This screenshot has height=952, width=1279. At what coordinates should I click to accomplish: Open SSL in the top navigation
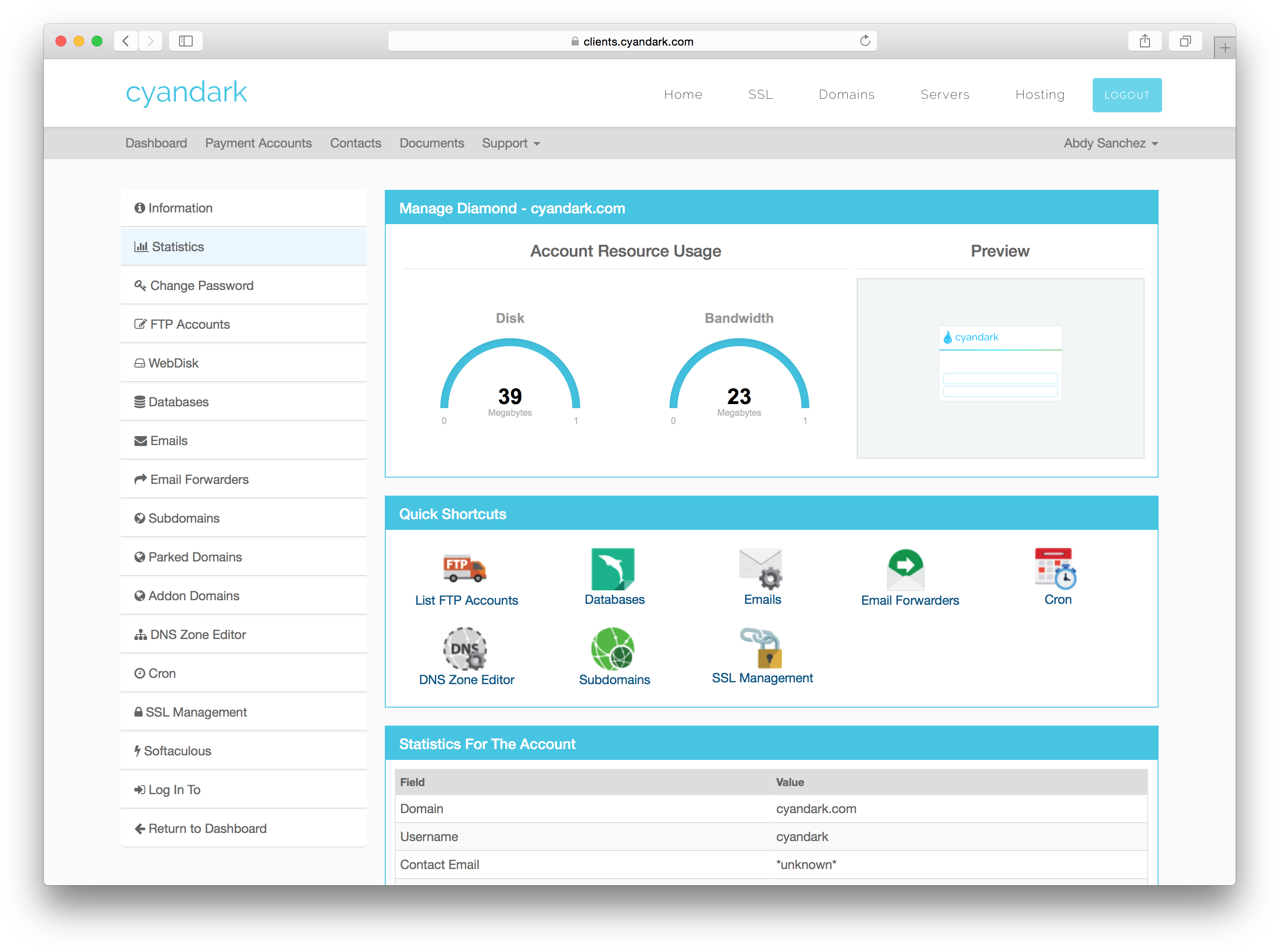coord(760,95)
